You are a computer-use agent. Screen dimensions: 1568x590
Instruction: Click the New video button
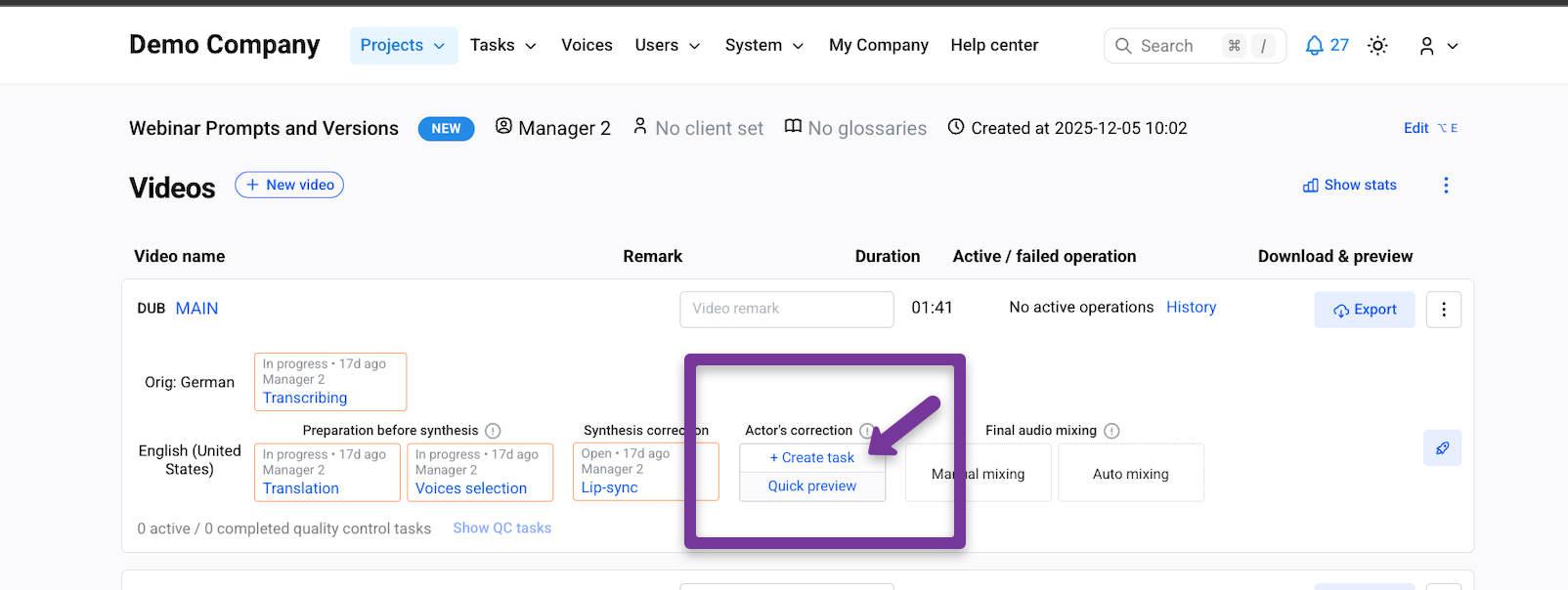click(289, 185)
